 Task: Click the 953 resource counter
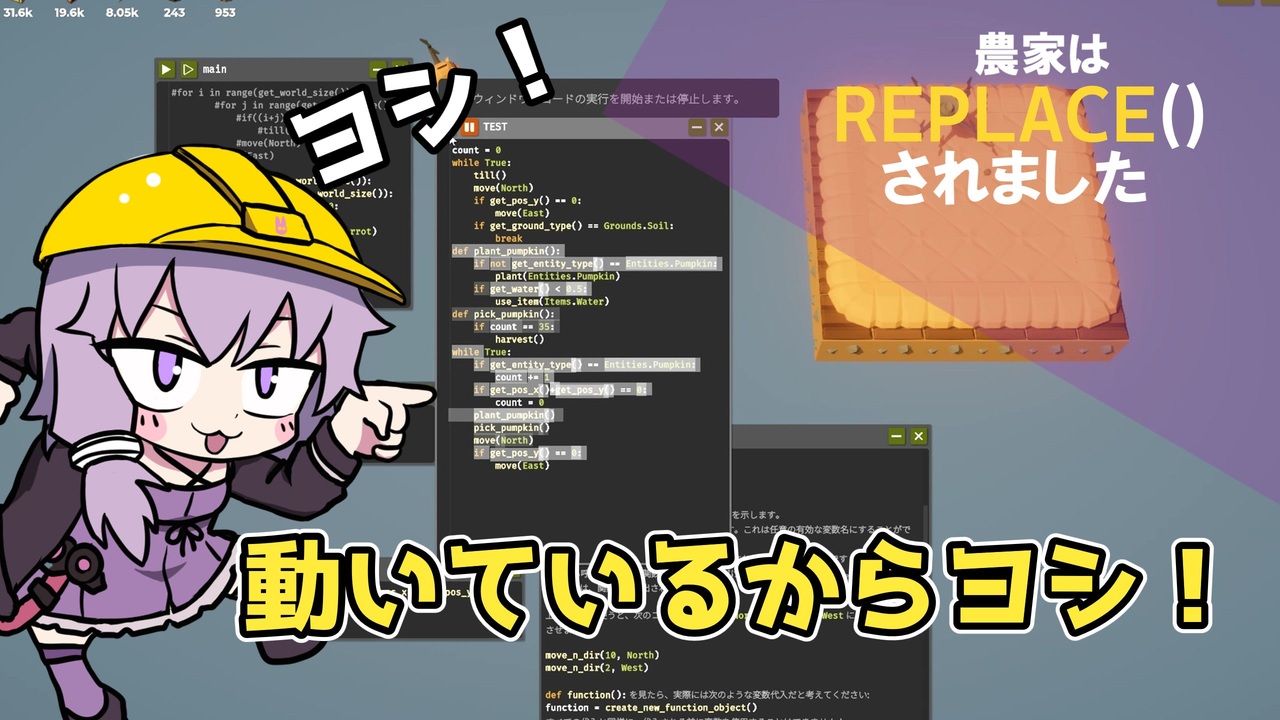click(x=225, y=12)
